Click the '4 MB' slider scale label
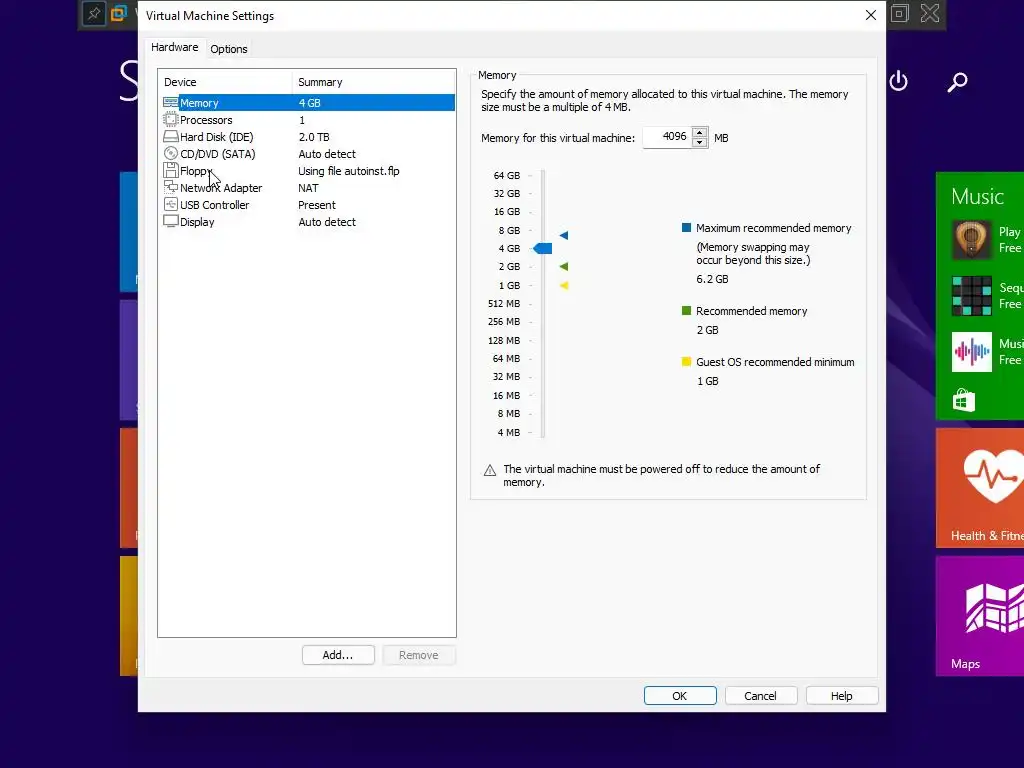The width and height of the screenshot is (1024, 768). (509, 432)
